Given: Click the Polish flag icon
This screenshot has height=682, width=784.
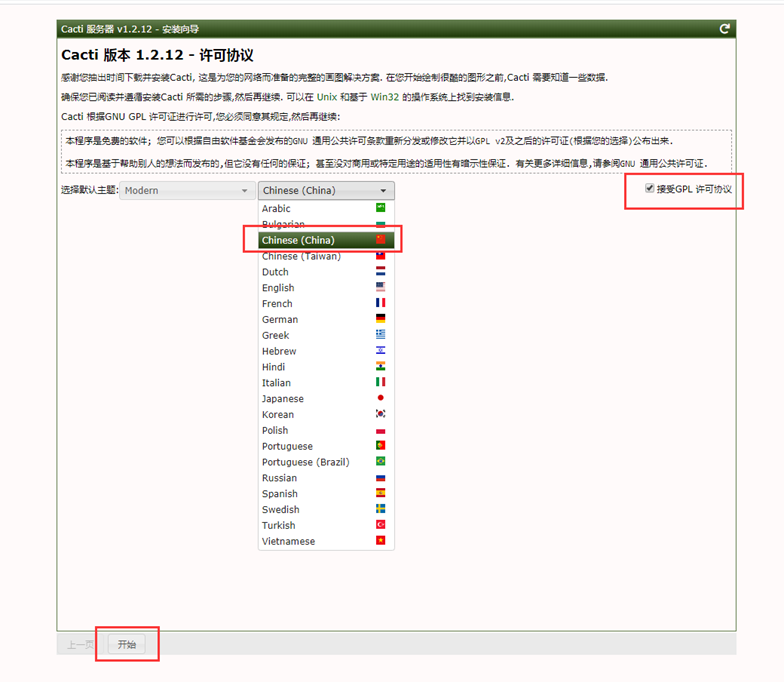Looking at the screenshot, I should (380, 430).
